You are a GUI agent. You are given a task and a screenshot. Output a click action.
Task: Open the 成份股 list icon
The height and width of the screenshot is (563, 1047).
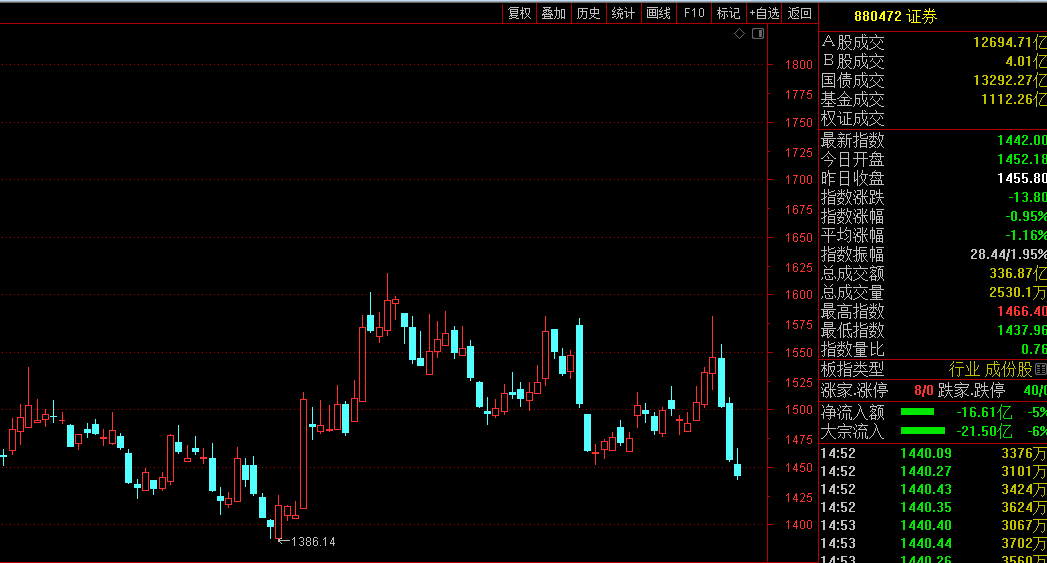[x=1040, y=369]
